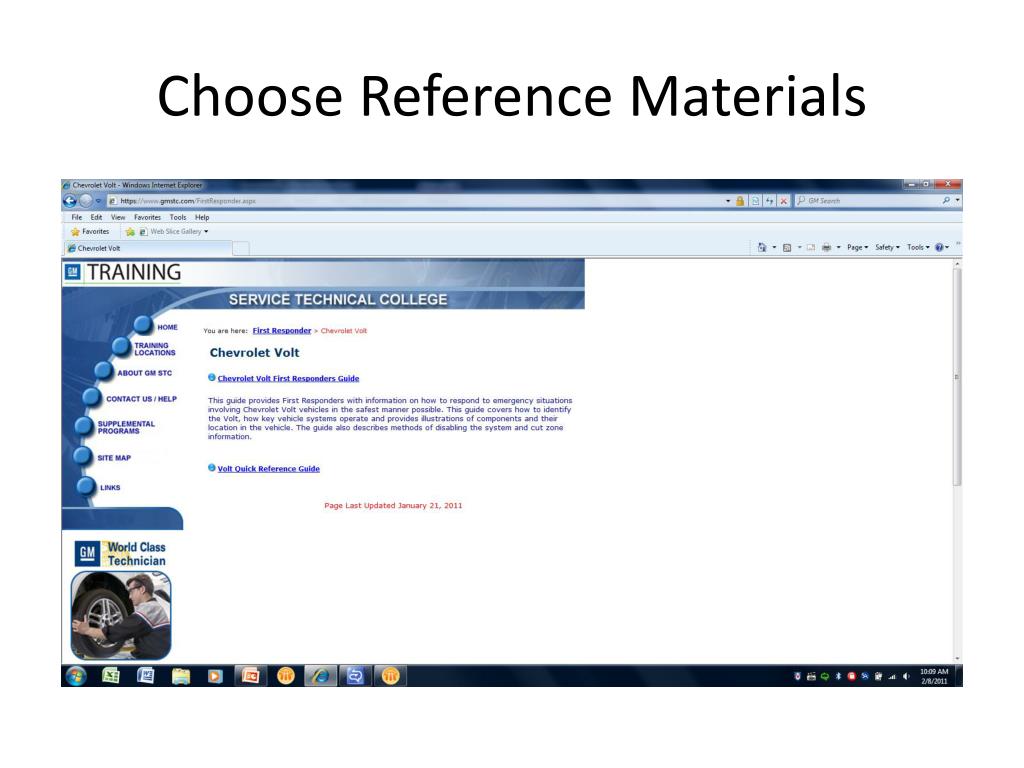Open the Page dropdown menu

point(857,248)
